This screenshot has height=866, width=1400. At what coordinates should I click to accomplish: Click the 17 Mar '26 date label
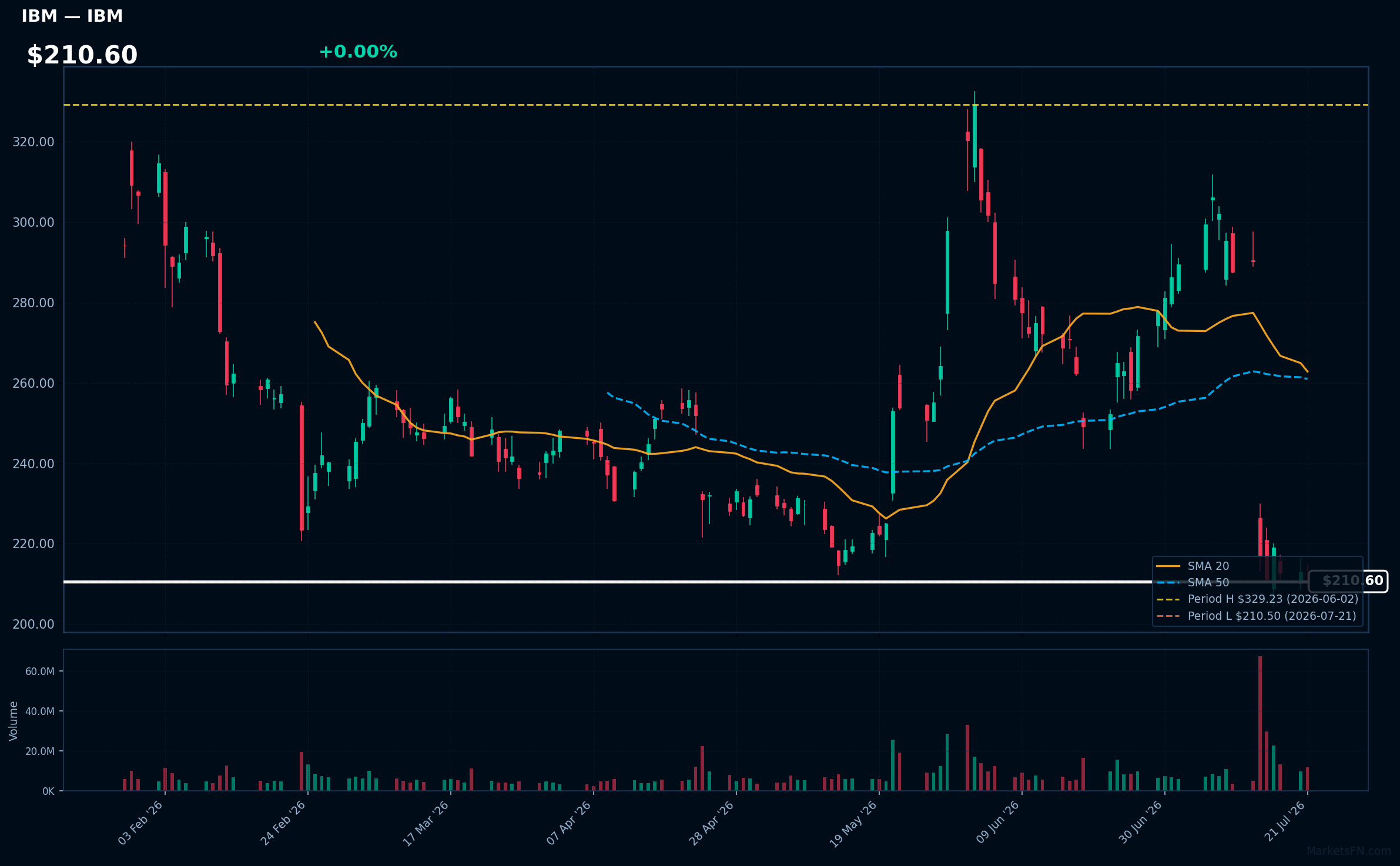(x=426, y=823)
